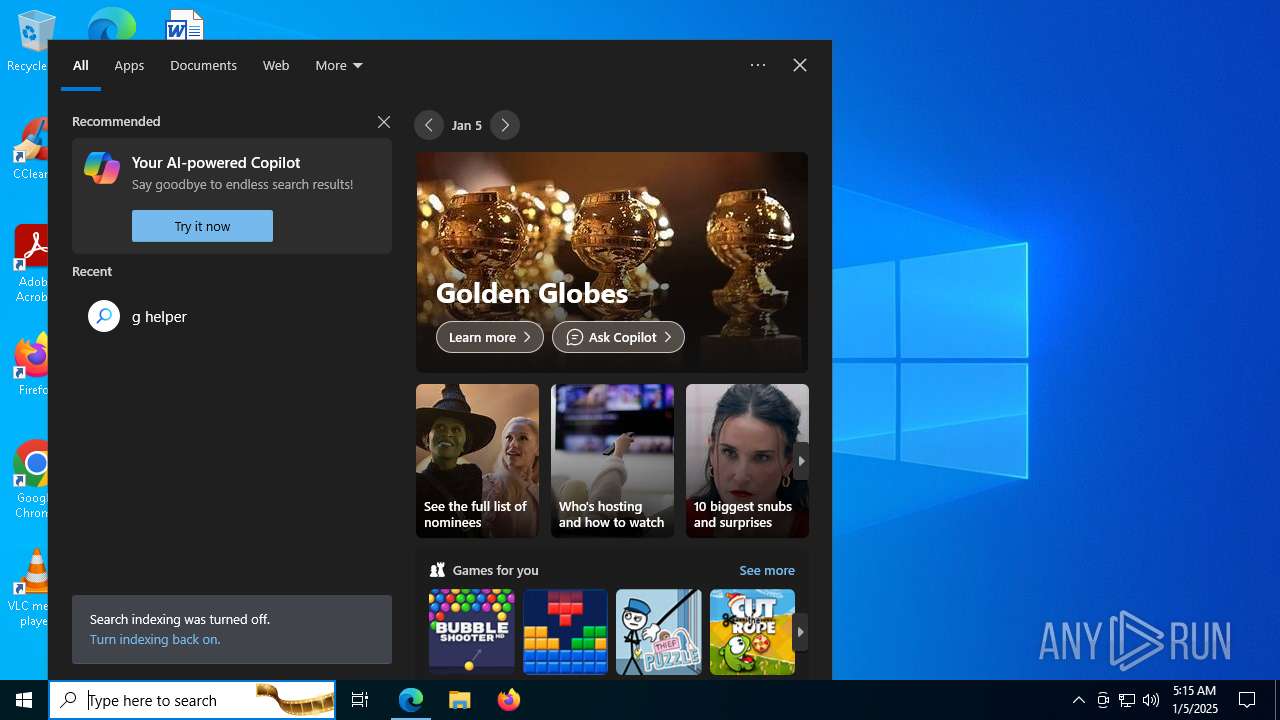
Task: Switch to the Documents search tab
Action: 203,65
